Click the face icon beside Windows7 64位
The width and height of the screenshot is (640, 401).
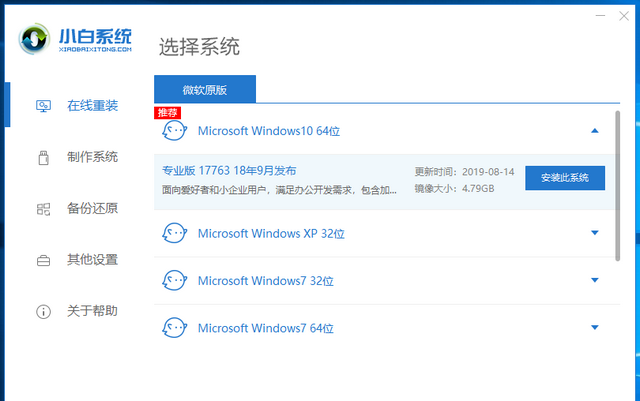pos(174,328)
